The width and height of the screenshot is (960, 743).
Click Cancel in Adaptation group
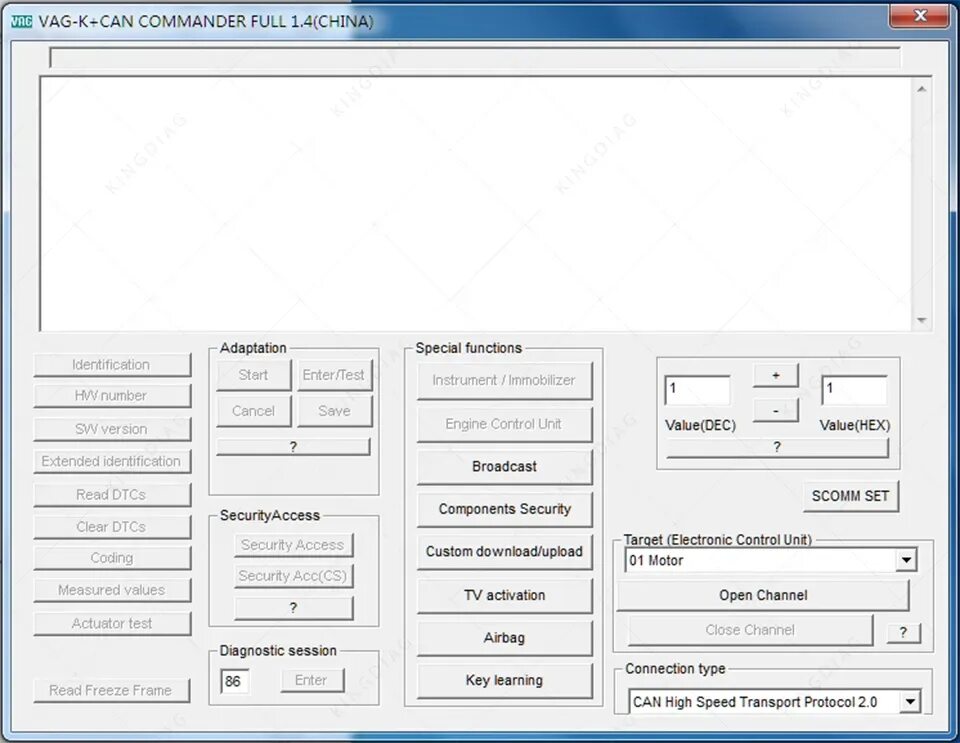tap(253, 411)
